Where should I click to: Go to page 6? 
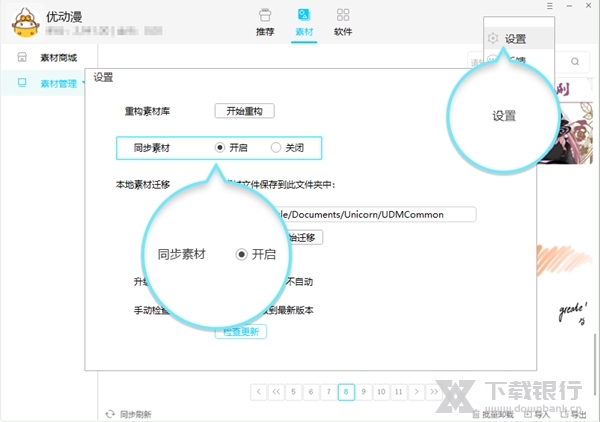(311, 392)
